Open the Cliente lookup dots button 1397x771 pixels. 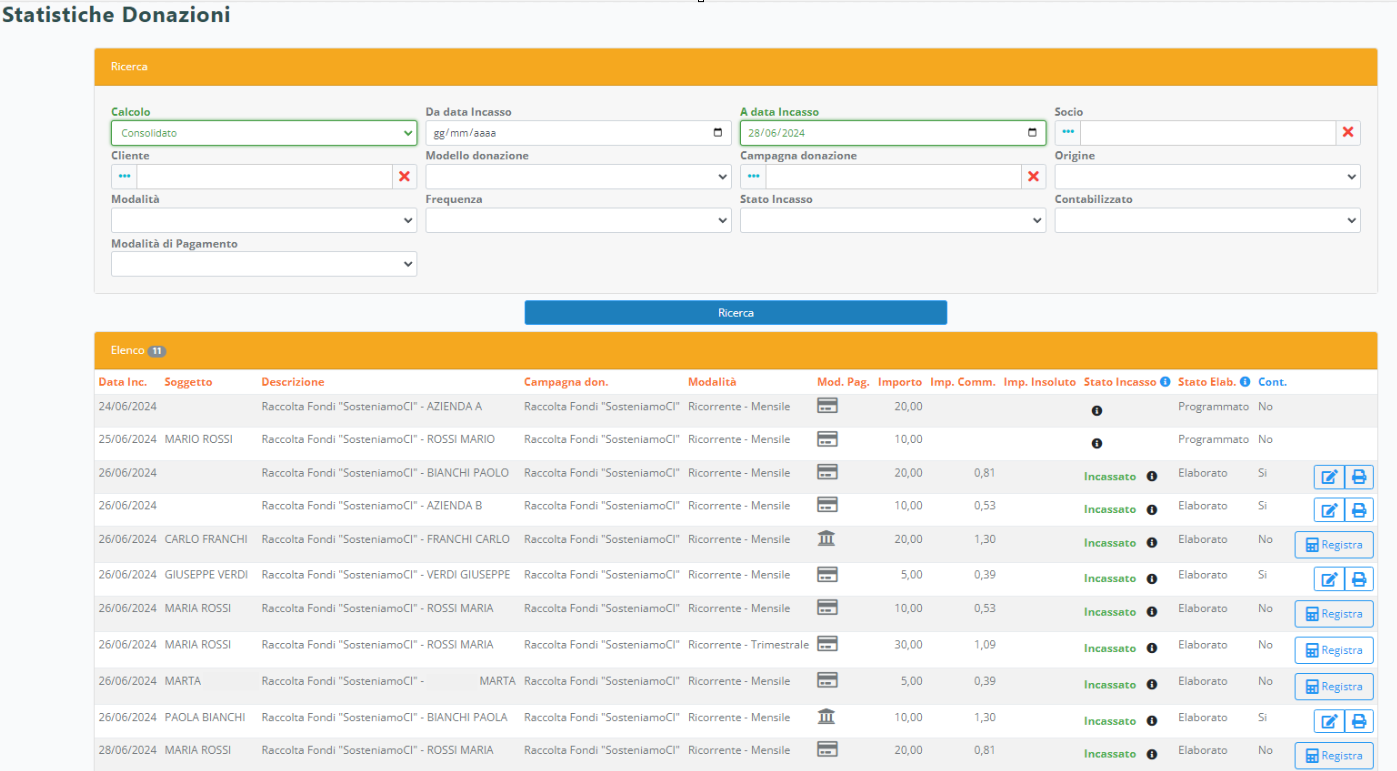pyautogui.click(x=124, y=177)
